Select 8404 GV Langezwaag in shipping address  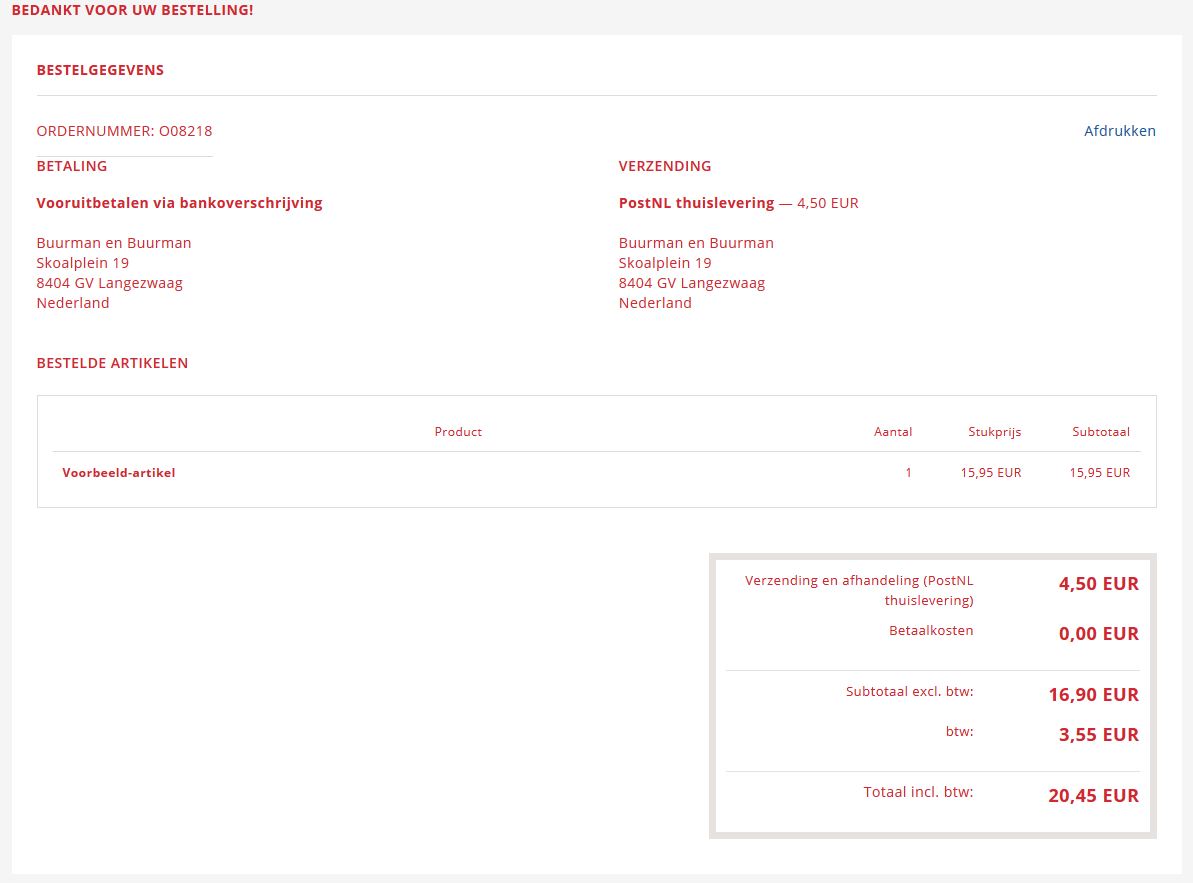tap(692, 283)
